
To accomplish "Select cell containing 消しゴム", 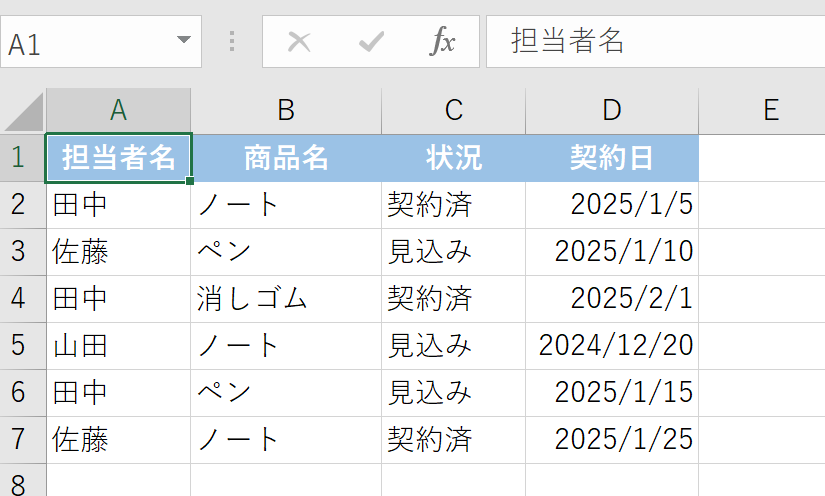I will click(286, 299).
